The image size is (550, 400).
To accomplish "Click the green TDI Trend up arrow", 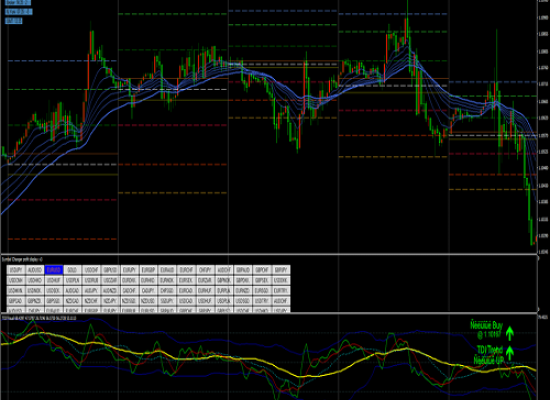I will coord(510,353).
